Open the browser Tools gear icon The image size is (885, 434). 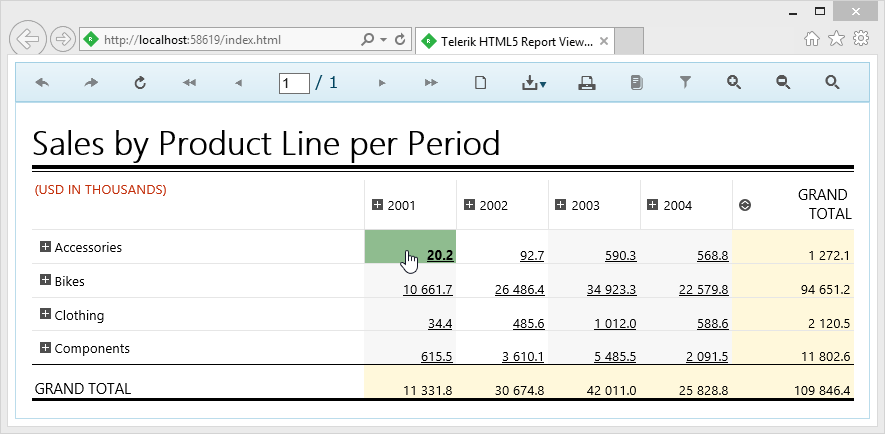tap(861, 38)
